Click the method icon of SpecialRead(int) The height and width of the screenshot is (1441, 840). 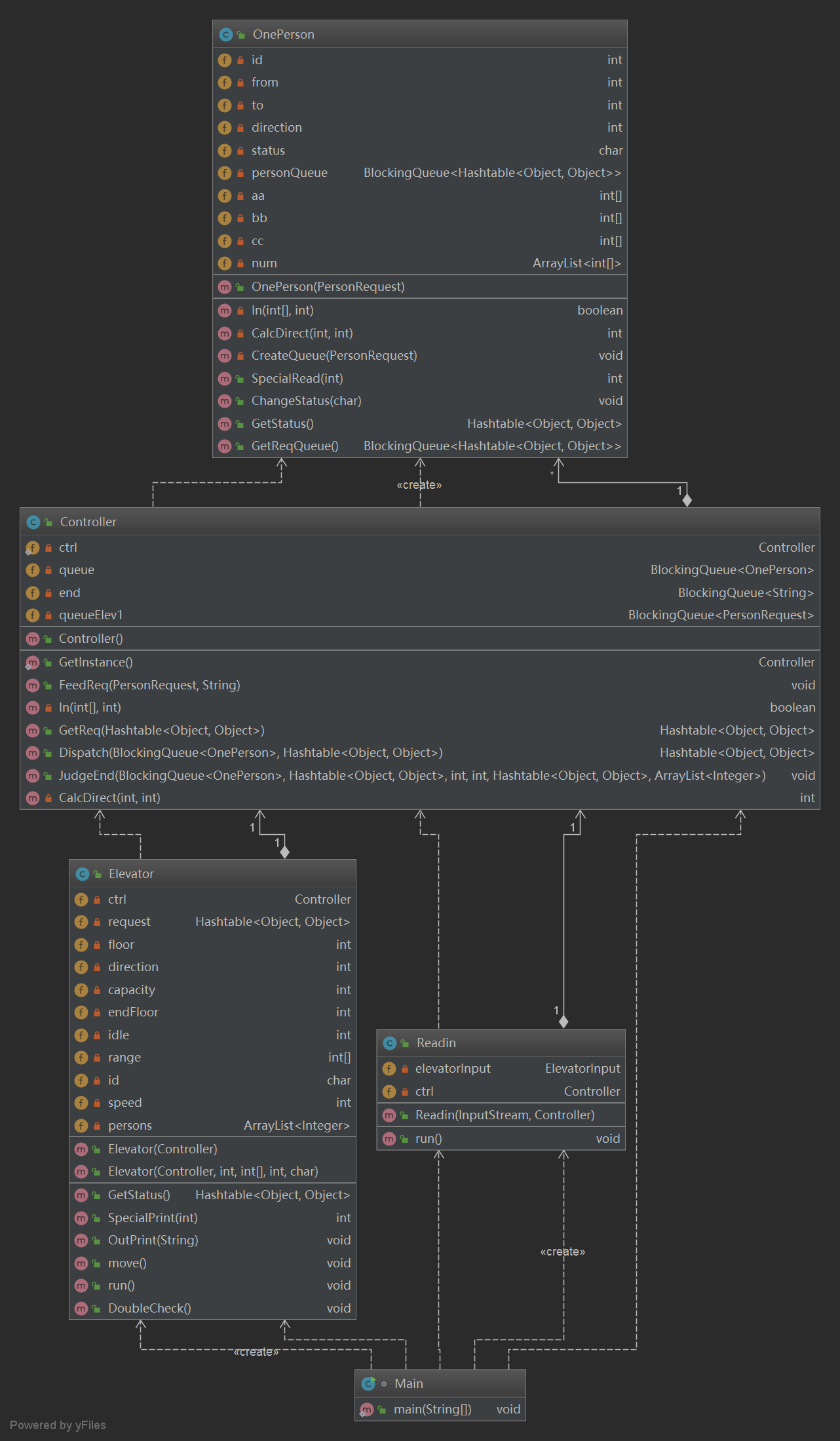click(225, 379)
